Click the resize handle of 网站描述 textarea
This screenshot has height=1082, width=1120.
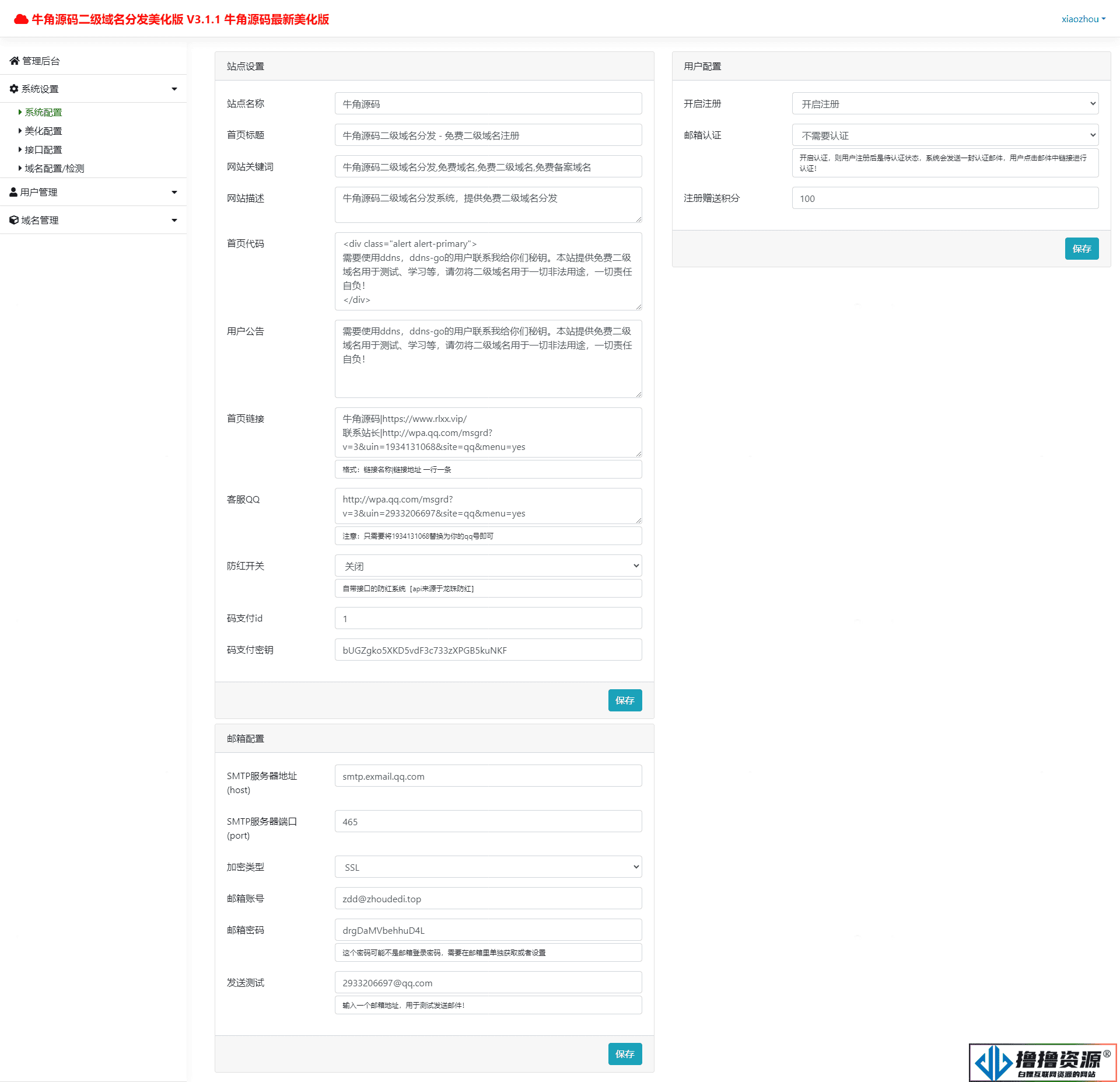pyautogui.click(x=638, y=219)
